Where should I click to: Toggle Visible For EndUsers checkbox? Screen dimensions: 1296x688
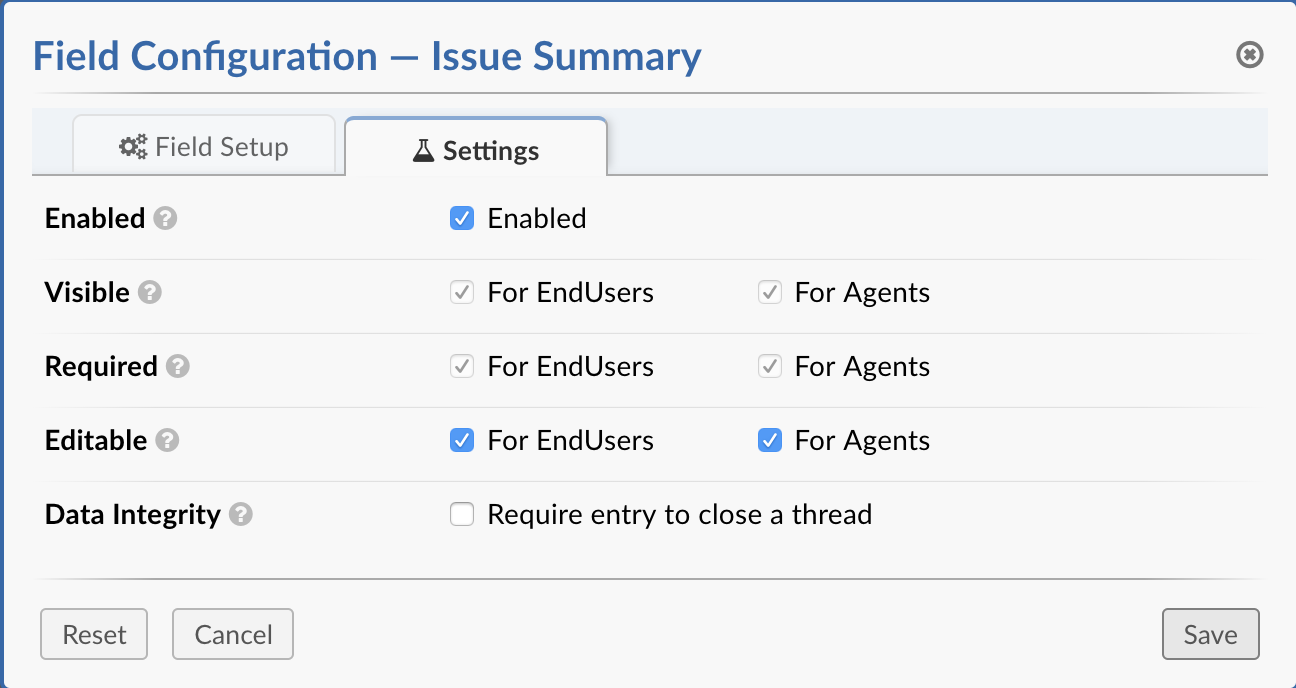pos(462,293)
